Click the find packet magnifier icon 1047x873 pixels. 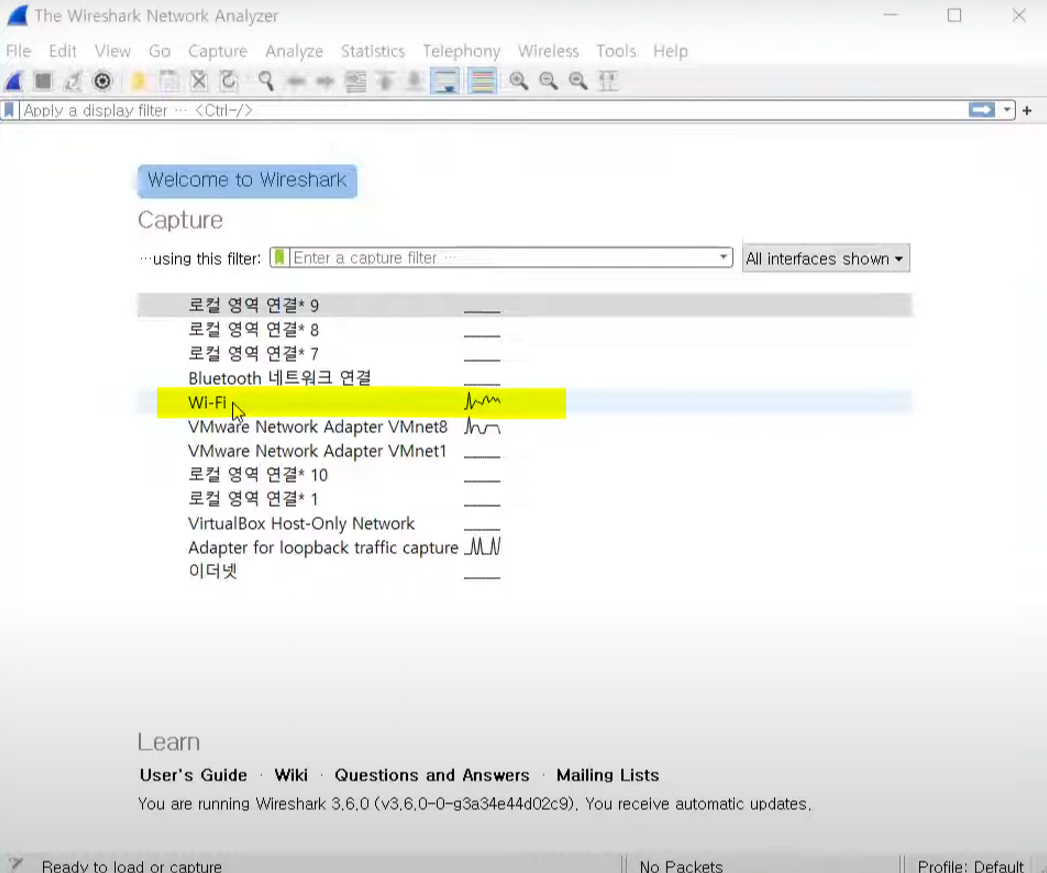[x=266, y=81]
